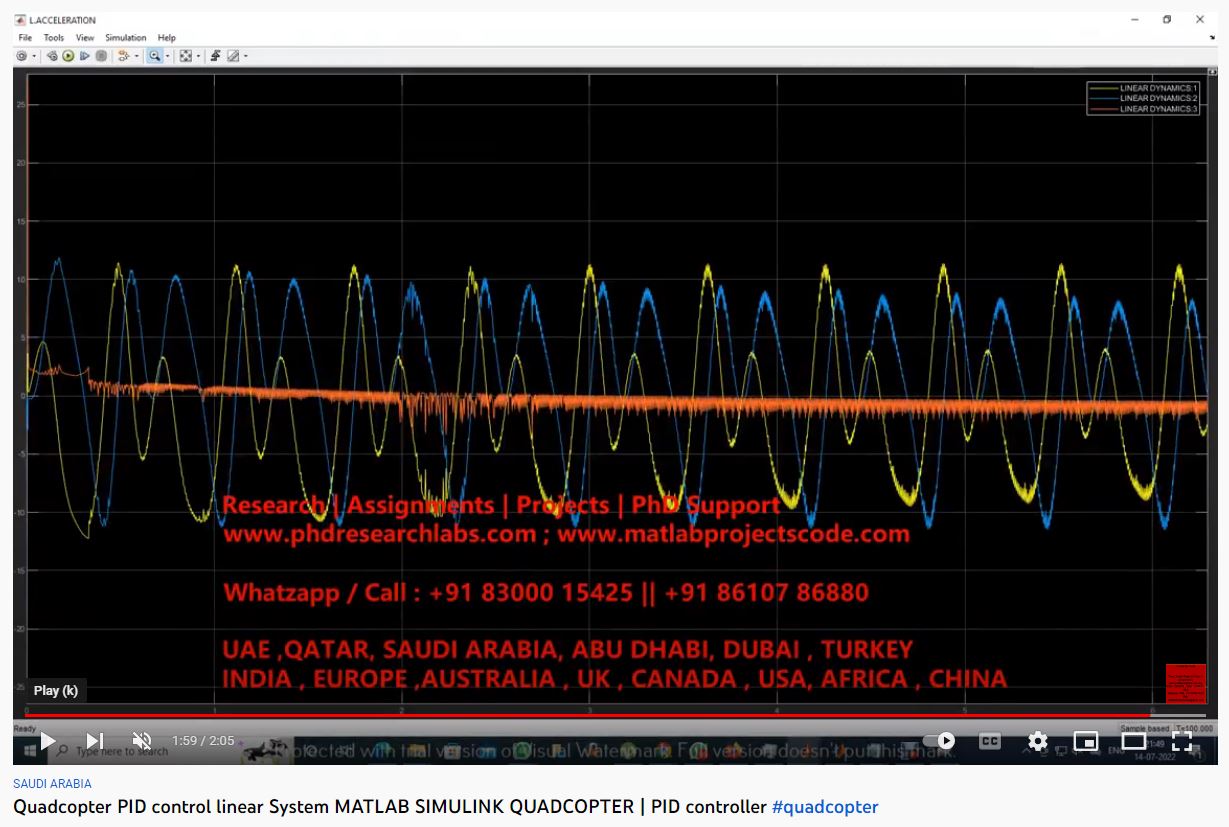This screenshot has height=827, width=1229.
Task: Unmute the video using the speaker icon
Action: [142, 741]
